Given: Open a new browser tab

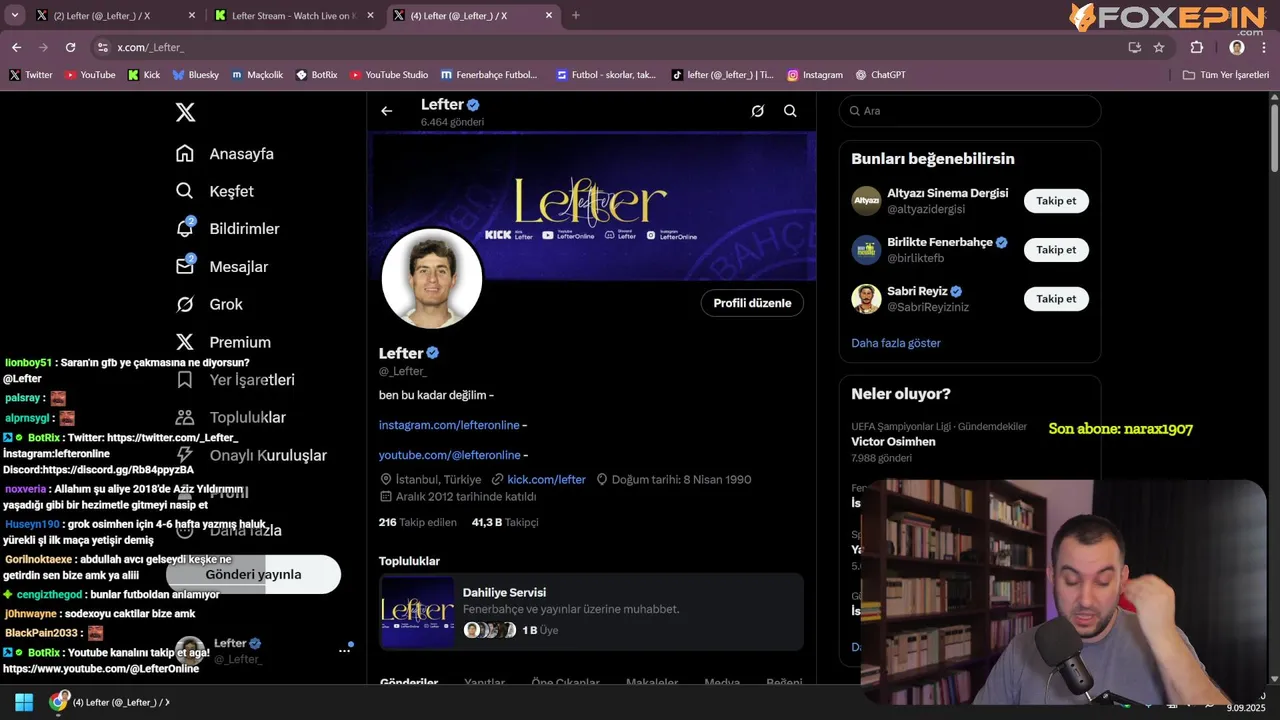Looking at the screenshot, I should [575, 15].
